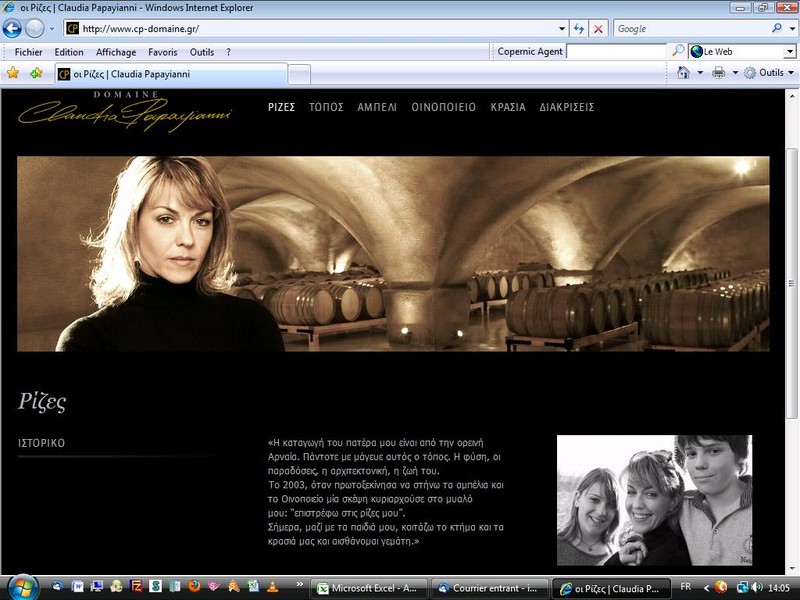The width and height of the screenshot is (800, 600).
Task: Open the ΡΙΖΕΣ navigation link
Action: click(x=282, y=107)
